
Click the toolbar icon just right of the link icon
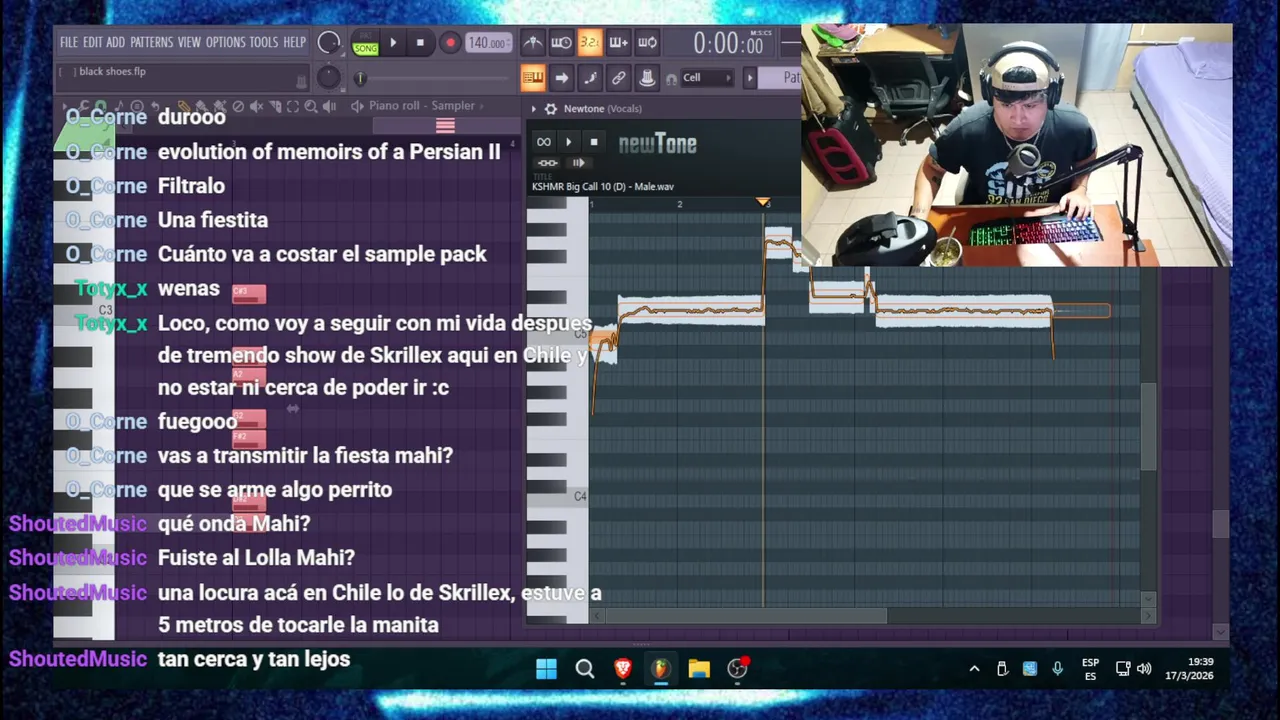tap(647, 78)
